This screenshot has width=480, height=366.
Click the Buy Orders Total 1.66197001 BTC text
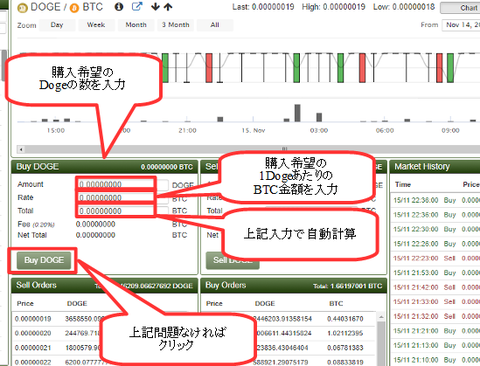click(348, 286)
